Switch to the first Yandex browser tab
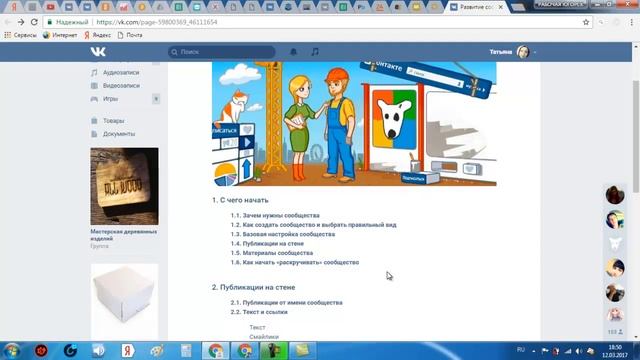The height and width of the screenshot is (360, 640). pos(14,7)
